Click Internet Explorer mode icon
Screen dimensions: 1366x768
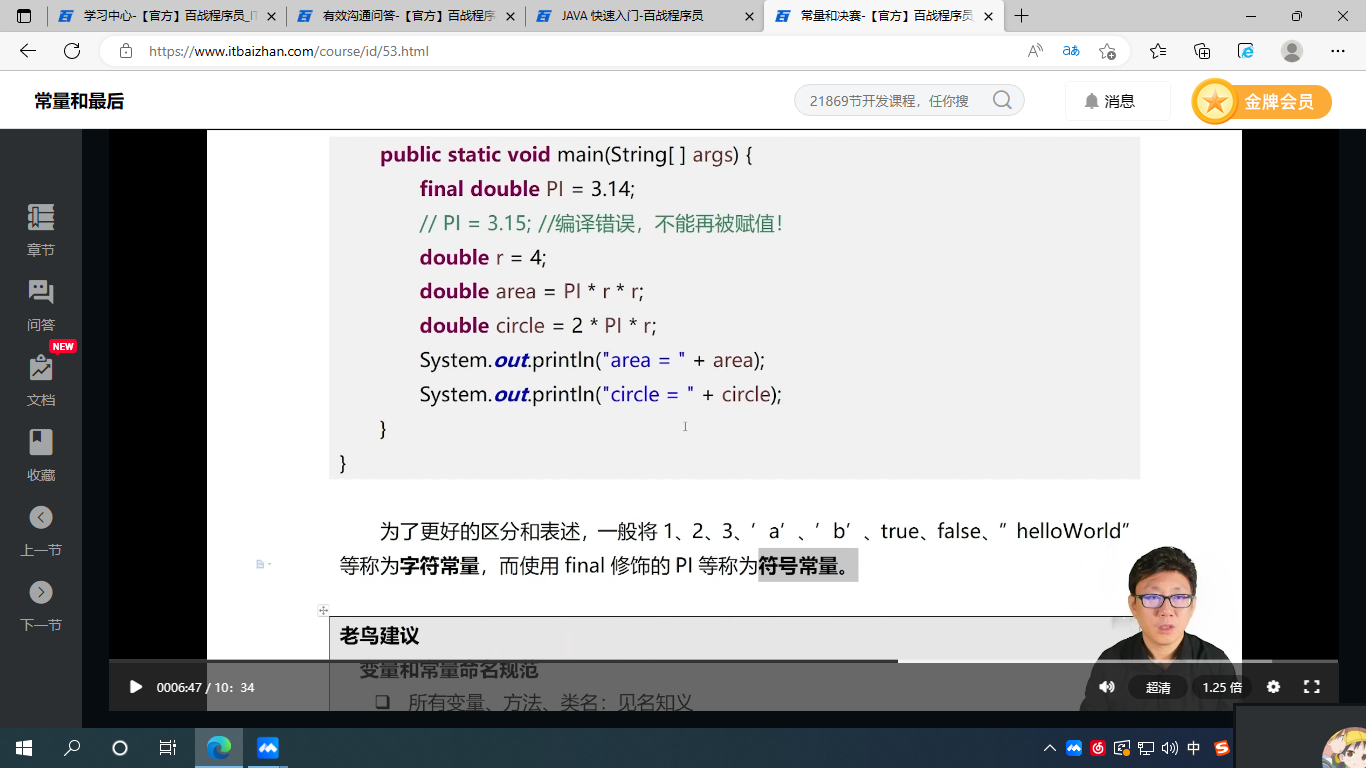point(1246,51)
